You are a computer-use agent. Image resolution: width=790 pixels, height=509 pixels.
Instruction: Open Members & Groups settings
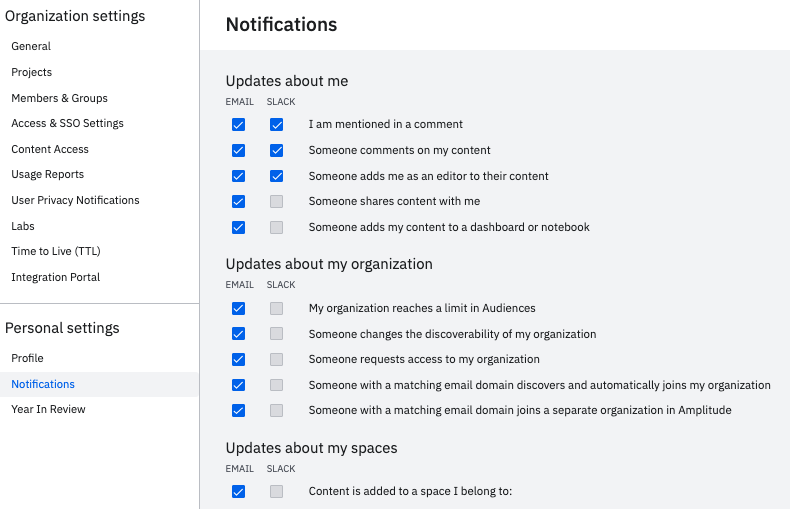click(59, 98)
